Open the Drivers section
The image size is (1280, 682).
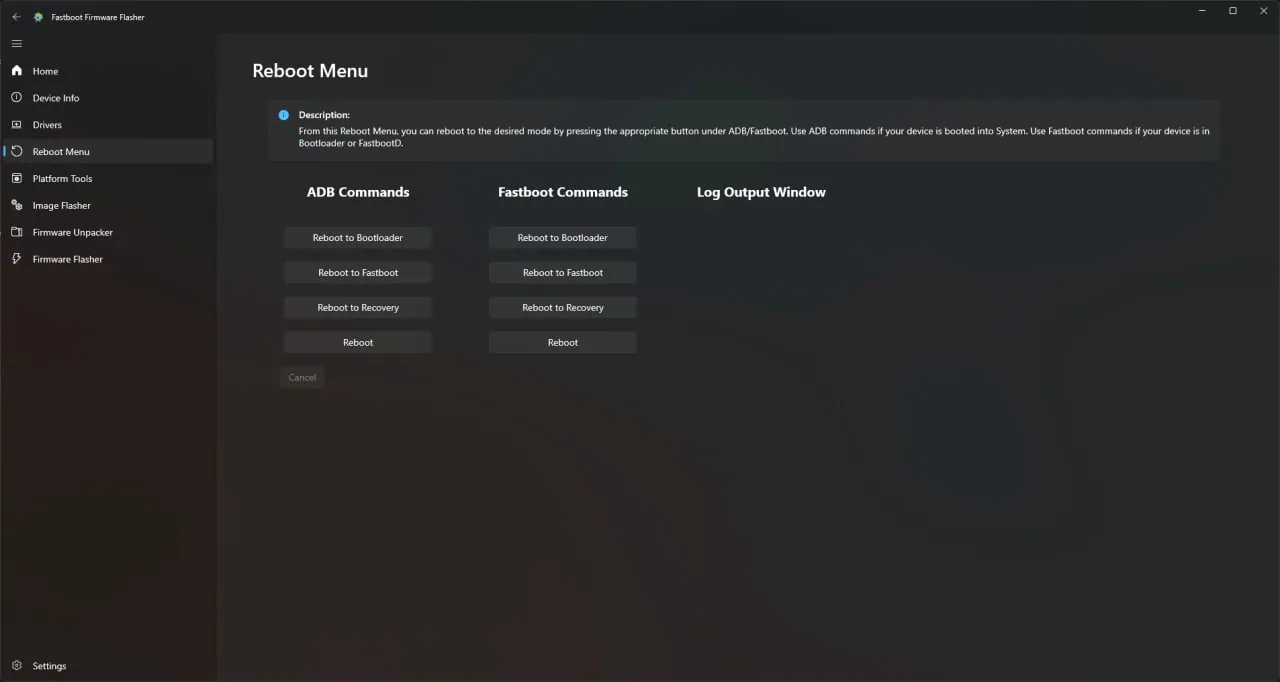[x=108, y=125]
